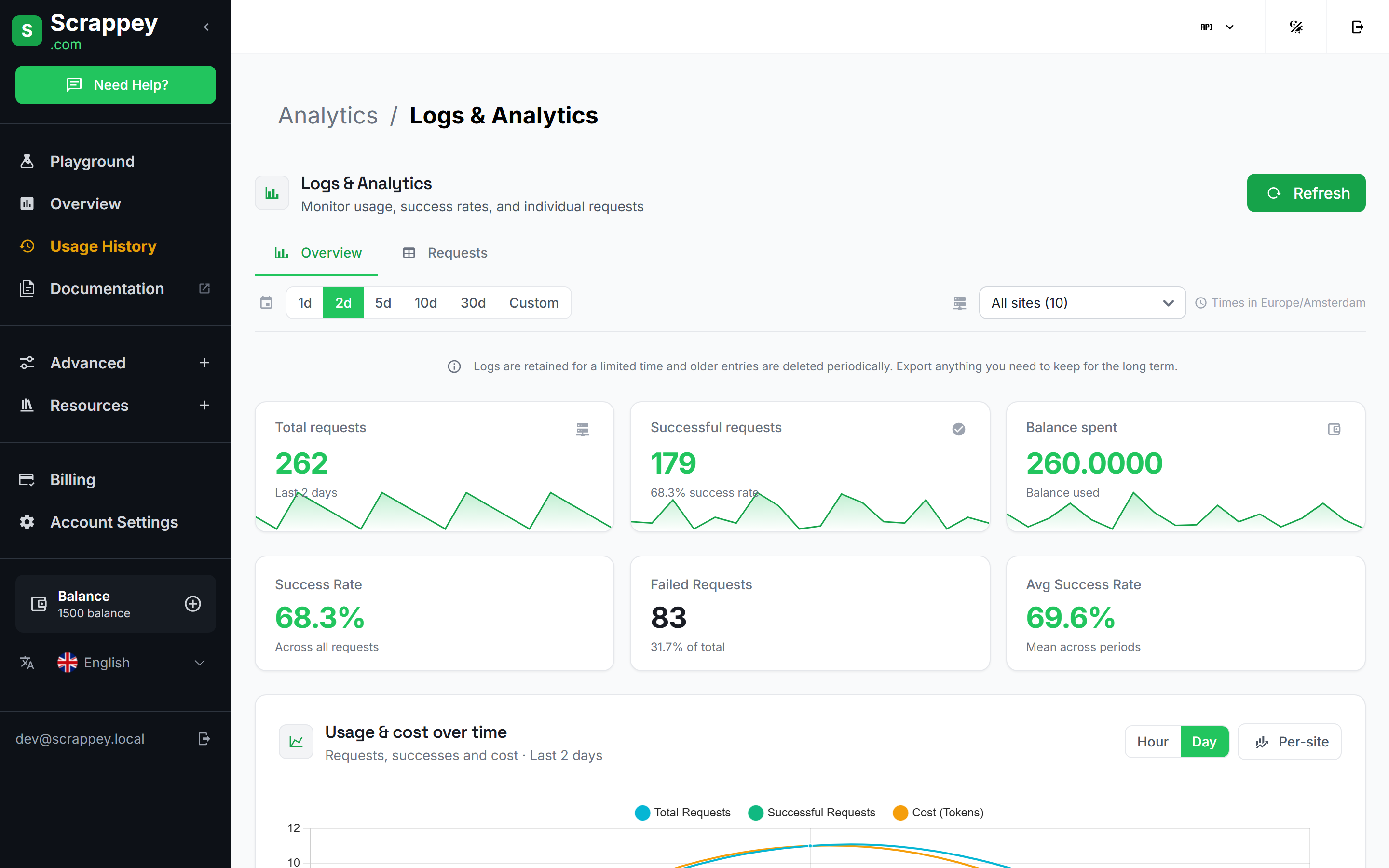Image resolution: width=1389 pixels, height=868 pixels.
Task: Click the Total requests value 262
Action: 301,463
